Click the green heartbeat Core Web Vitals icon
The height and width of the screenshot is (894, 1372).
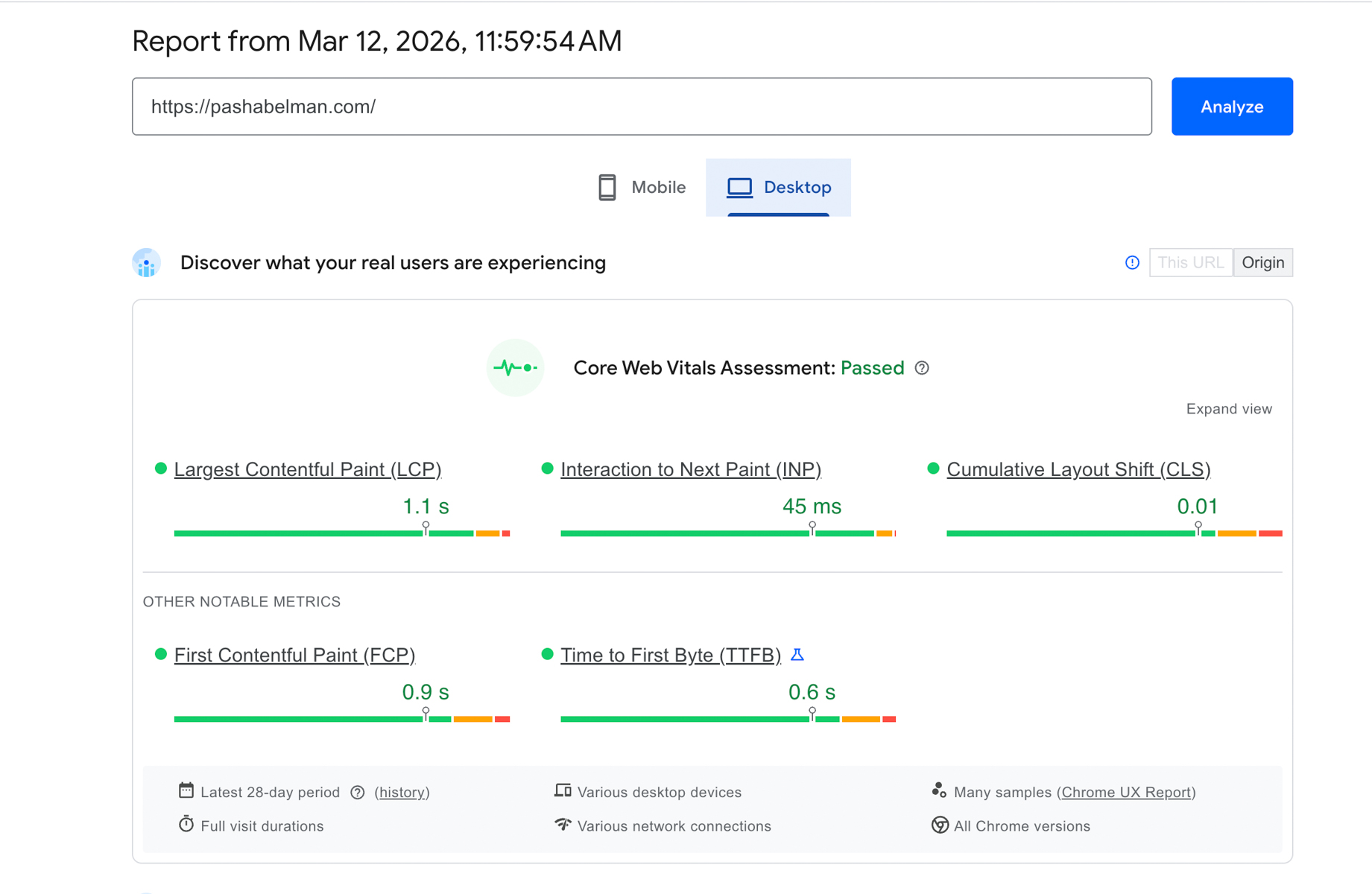[x=515, y=367]
